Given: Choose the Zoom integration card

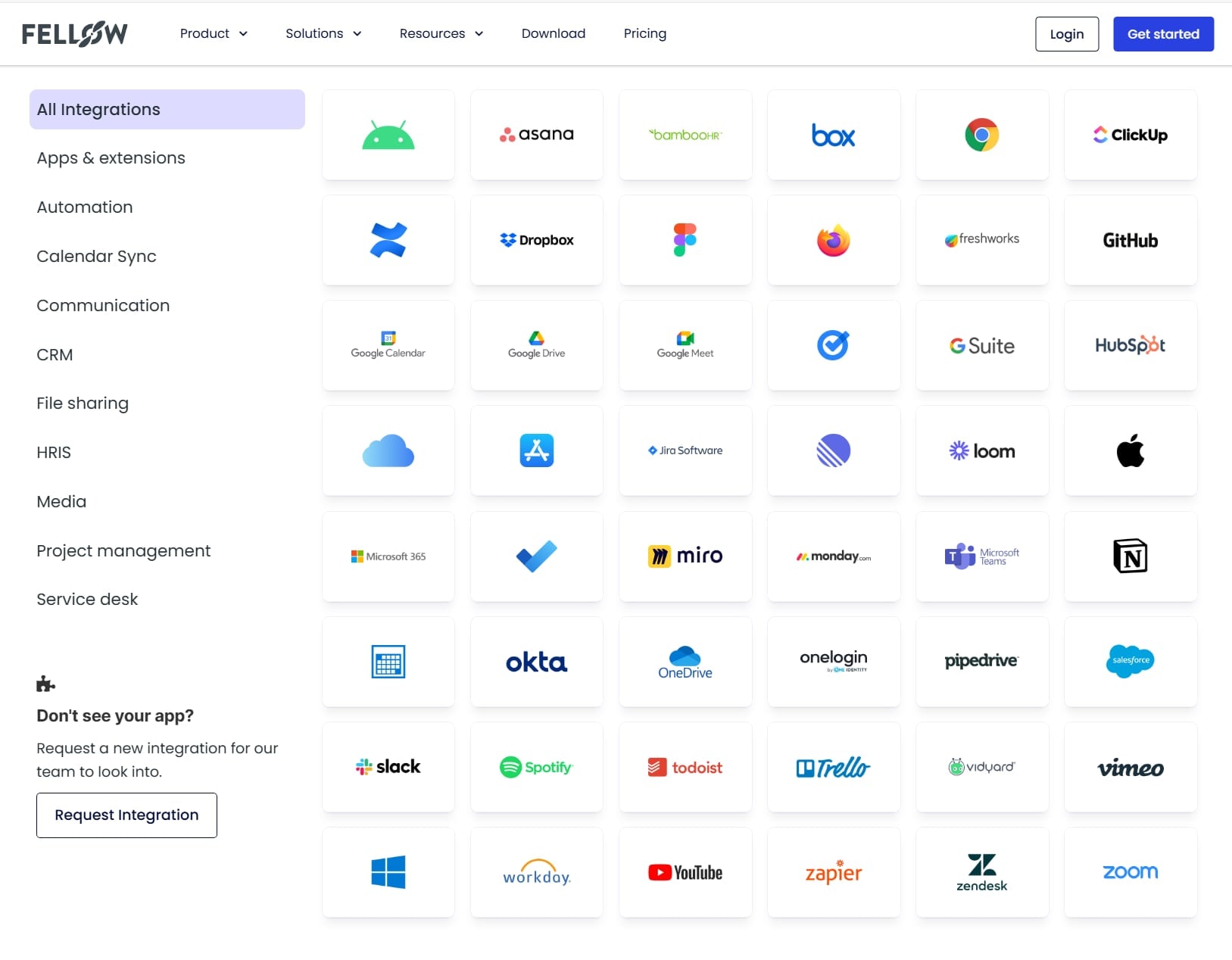Looking at the screenshot, I should 1130,872.
